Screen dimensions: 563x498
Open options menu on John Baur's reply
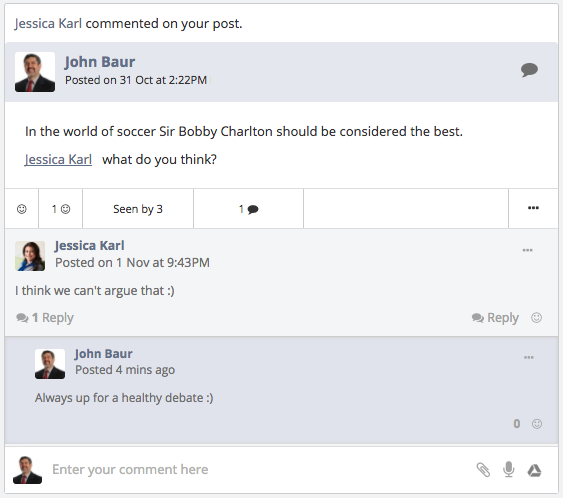(x=529, y=357)
